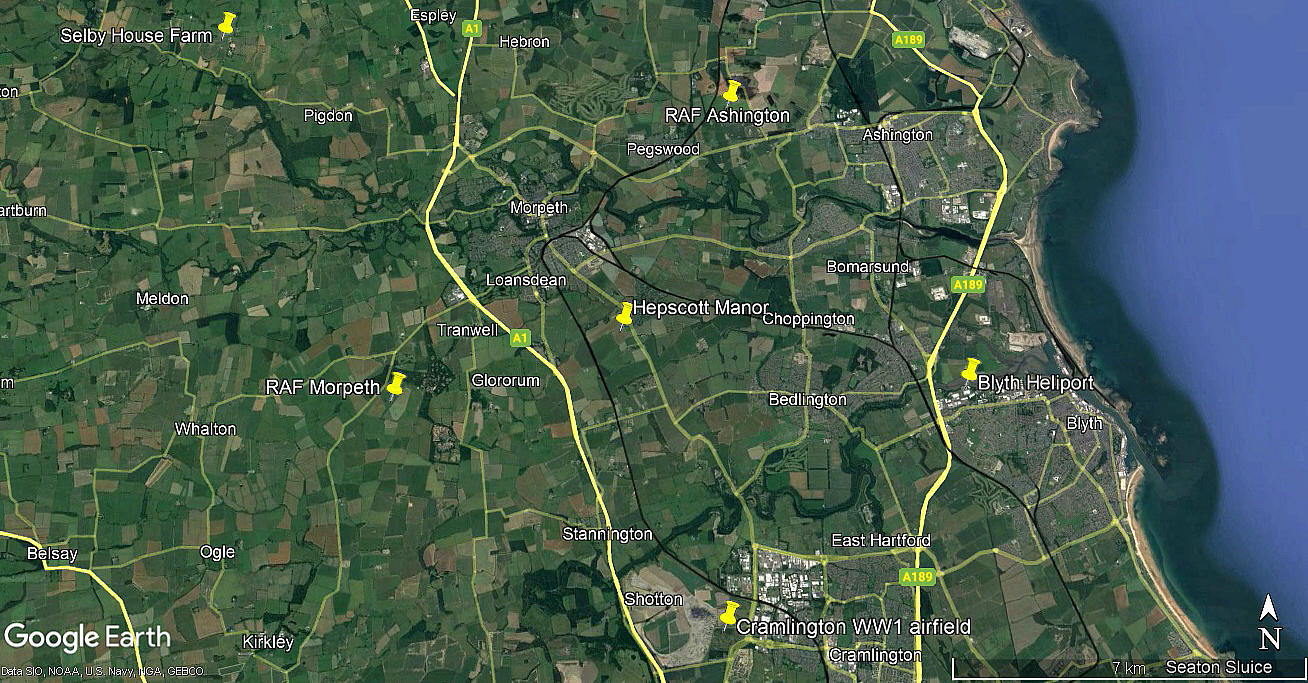The width and height of the screenshot is (1308, 683).
Task: Click the Stannington place name
Action: point(607,534)
